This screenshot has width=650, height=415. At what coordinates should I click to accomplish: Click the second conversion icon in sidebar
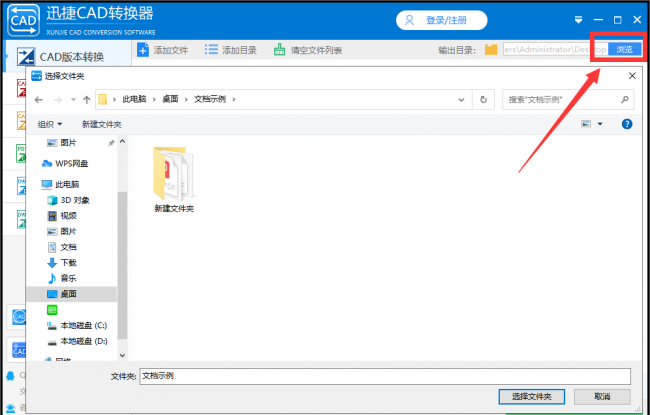(x=21, y=88)
